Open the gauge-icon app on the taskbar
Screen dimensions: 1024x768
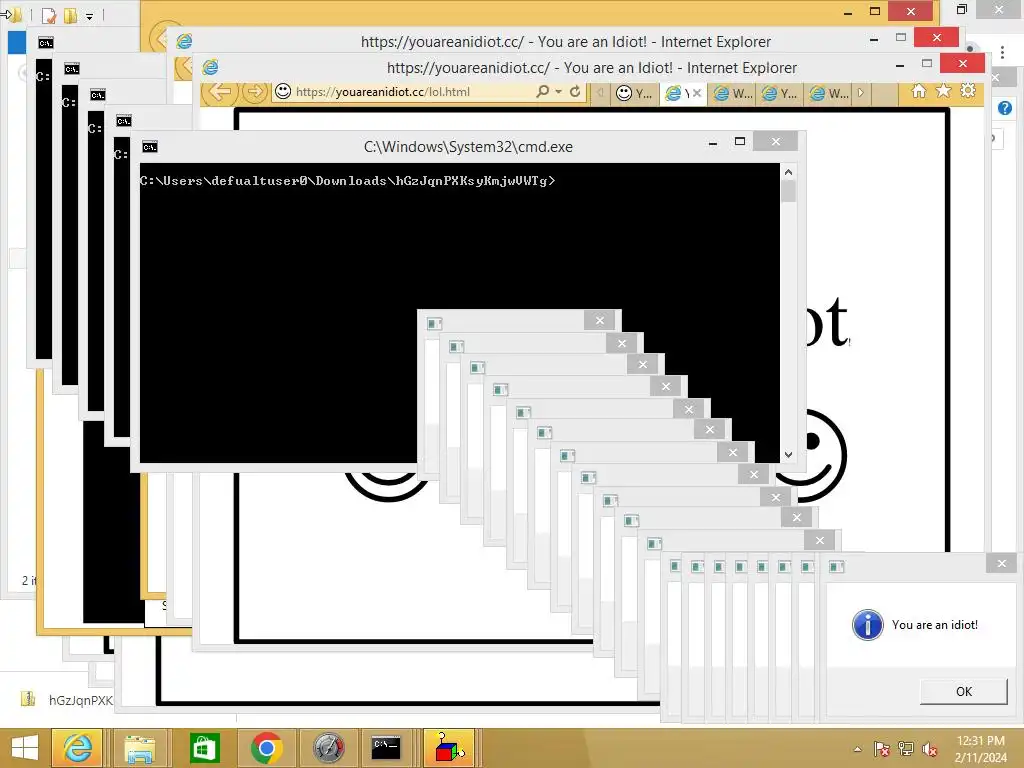[328, 748]
